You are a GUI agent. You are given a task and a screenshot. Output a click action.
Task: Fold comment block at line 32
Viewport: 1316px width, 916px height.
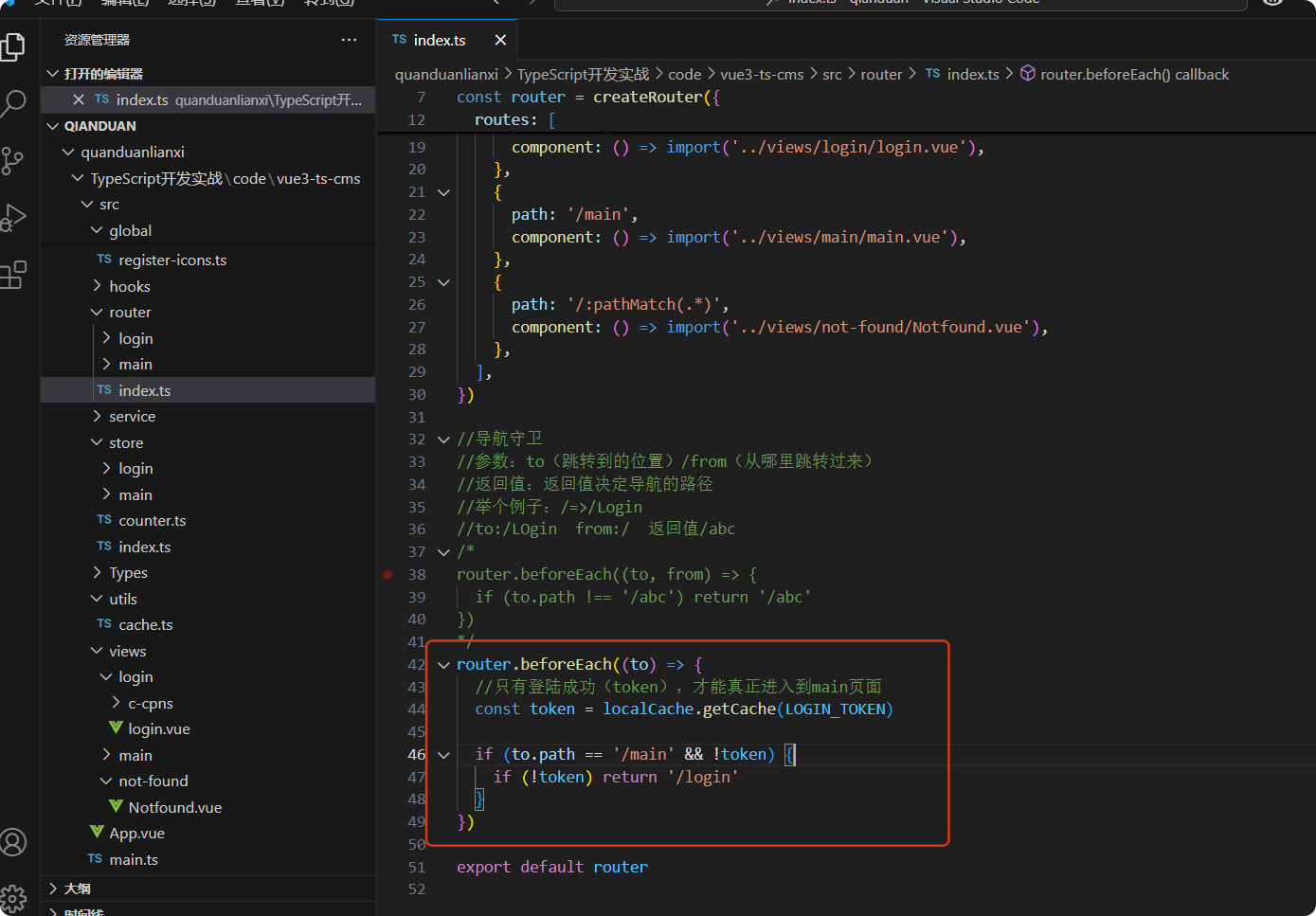443,440
